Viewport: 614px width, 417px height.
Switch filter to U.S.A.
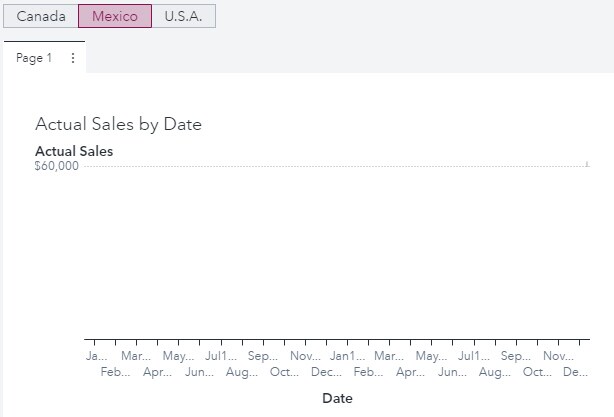183,17
